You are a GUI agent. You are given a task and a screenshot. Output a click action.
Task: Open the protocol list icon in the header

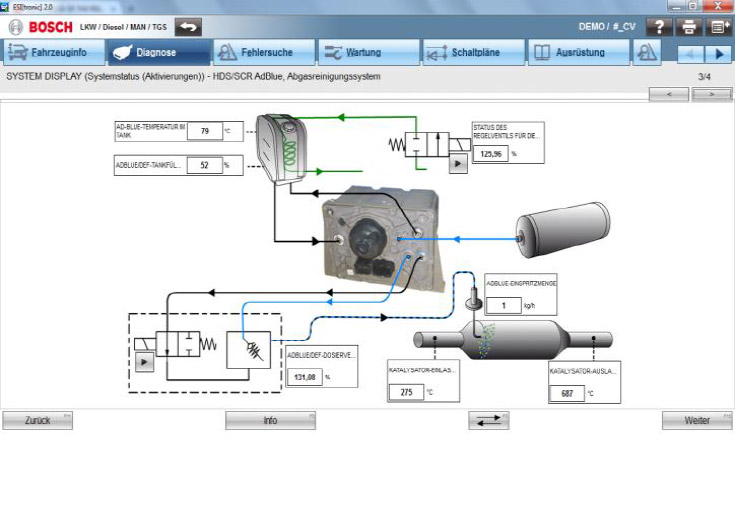click(718, 27)
